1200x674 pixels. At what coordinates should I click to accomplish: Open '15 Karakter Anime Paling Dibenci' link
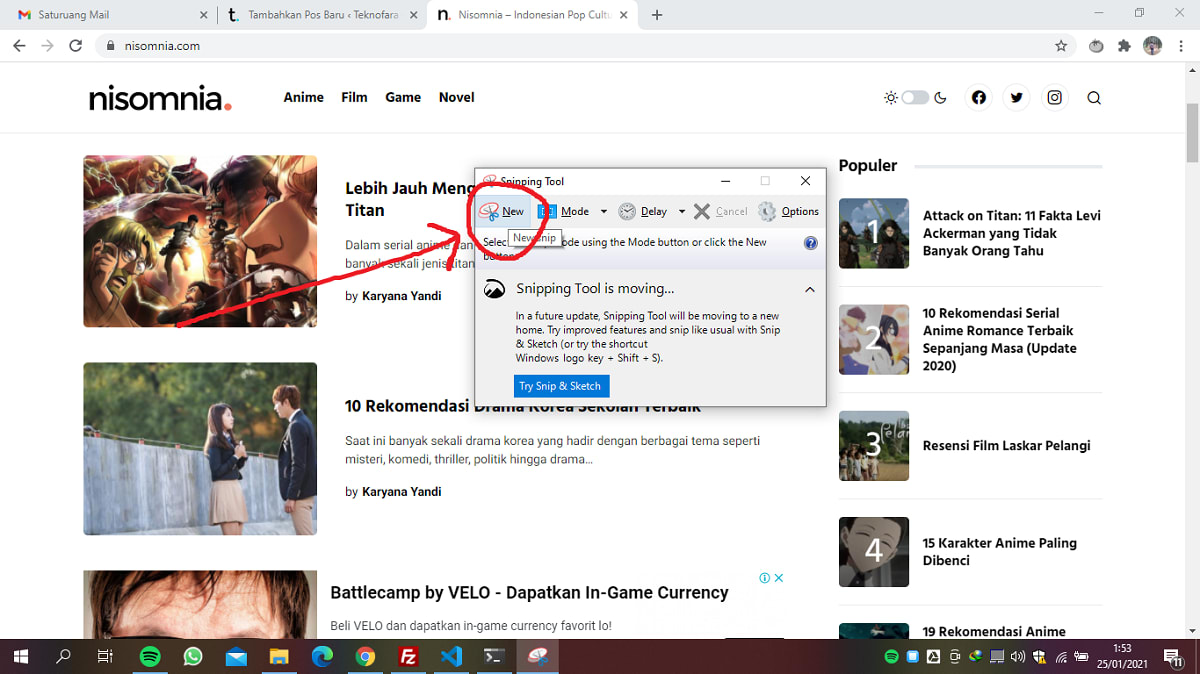(999, 552)
